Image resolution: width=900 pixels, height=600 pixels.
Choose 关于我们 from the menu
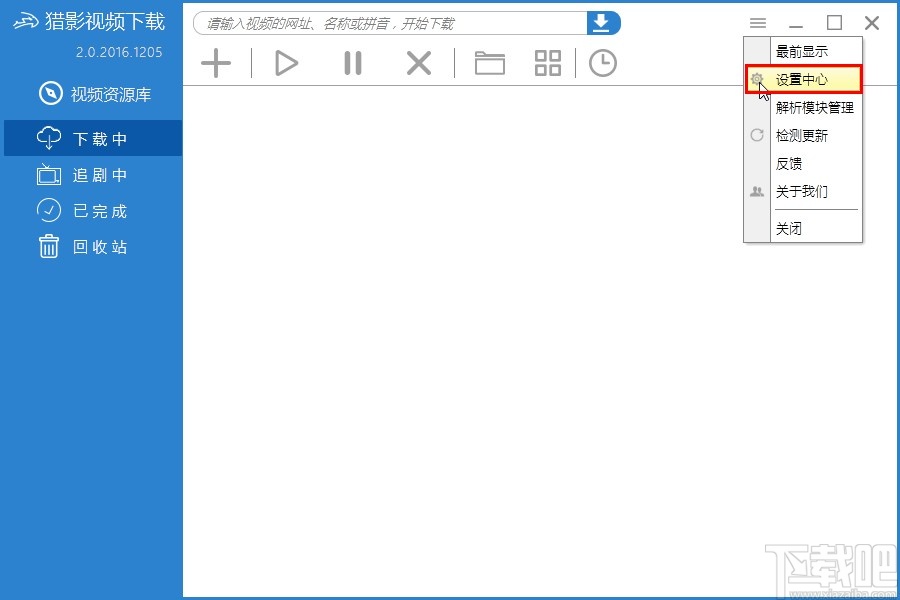coord(803,191)
